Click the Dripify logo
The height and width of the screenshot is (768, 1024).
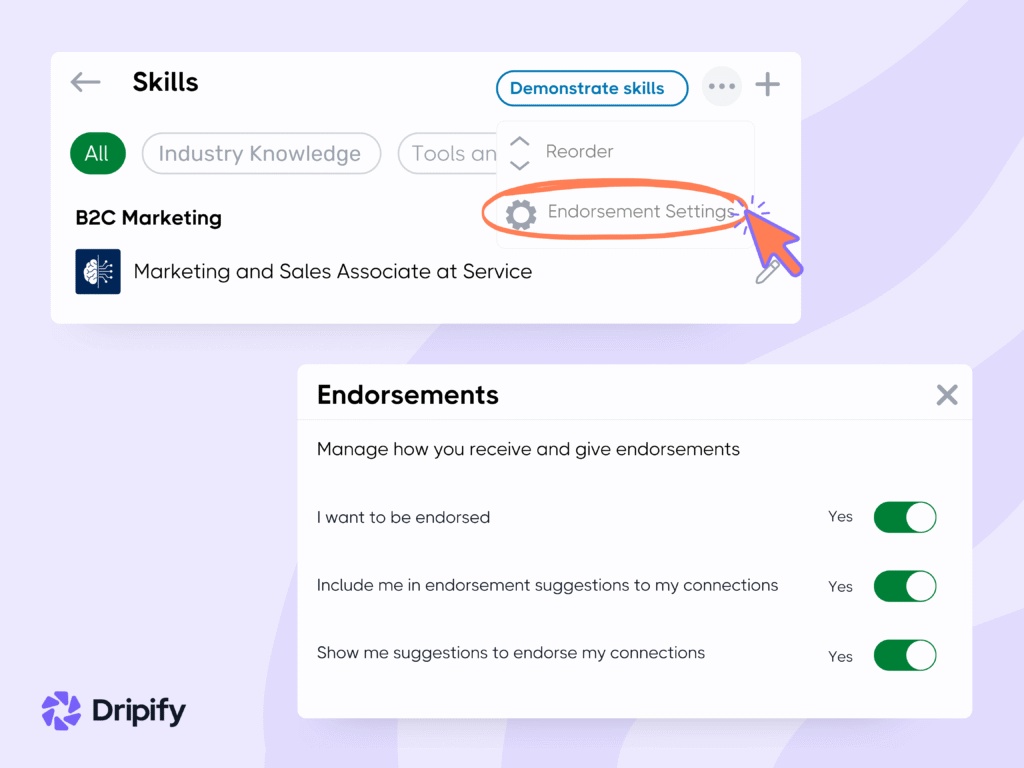(112, 710)
